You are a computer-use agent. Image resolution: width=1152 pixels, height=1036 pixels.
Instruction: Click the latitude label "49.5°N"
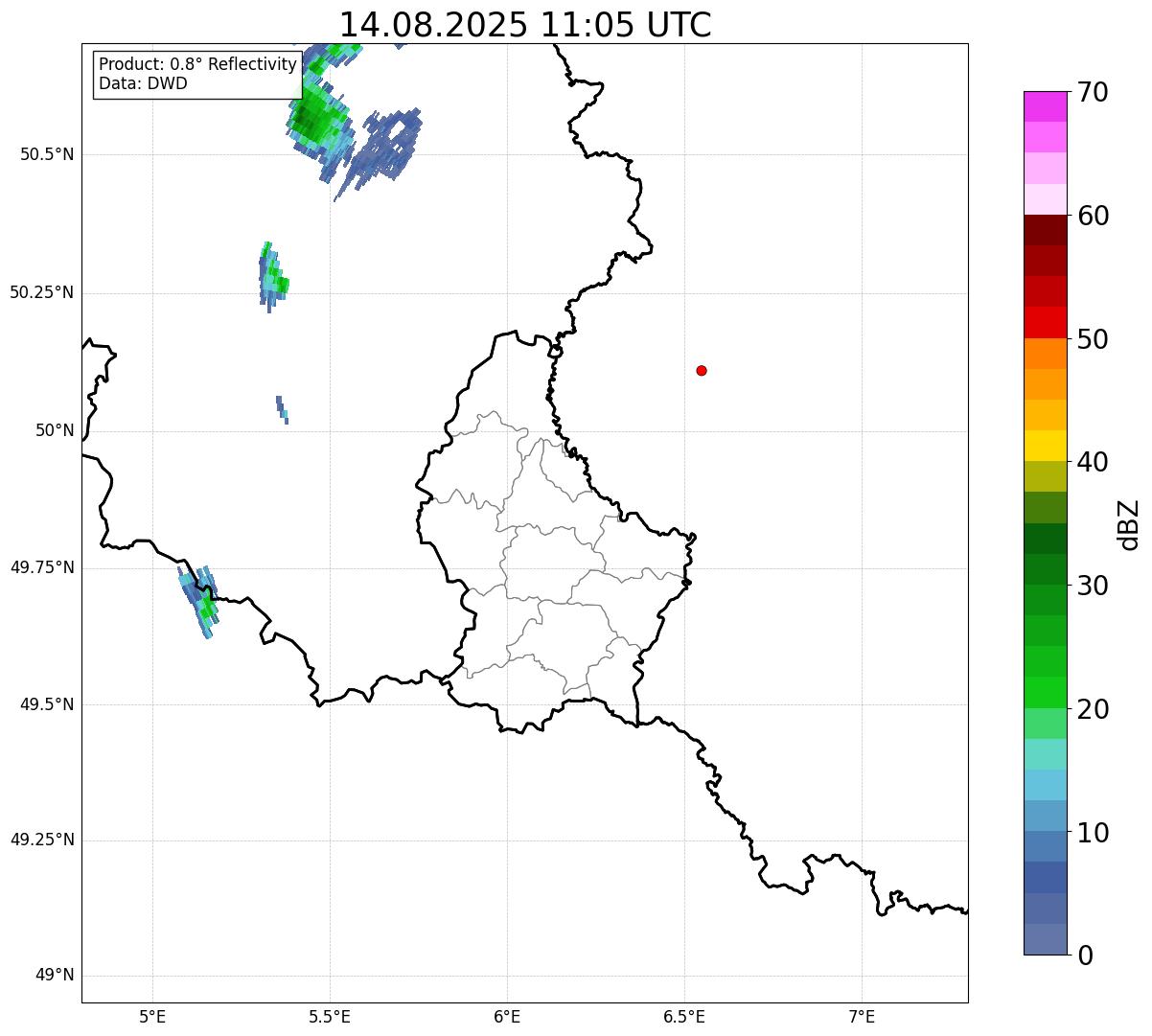click(x=47, y=704)
